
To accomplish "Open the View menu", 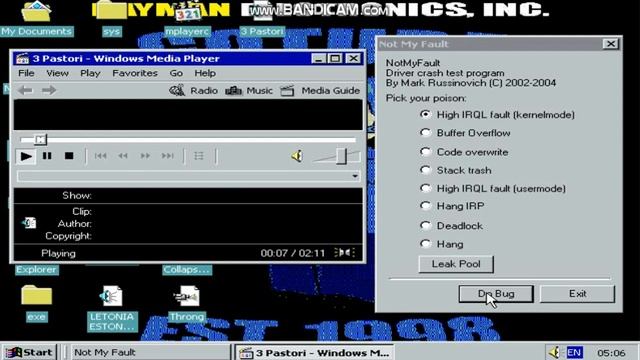I will pos(57,73).
